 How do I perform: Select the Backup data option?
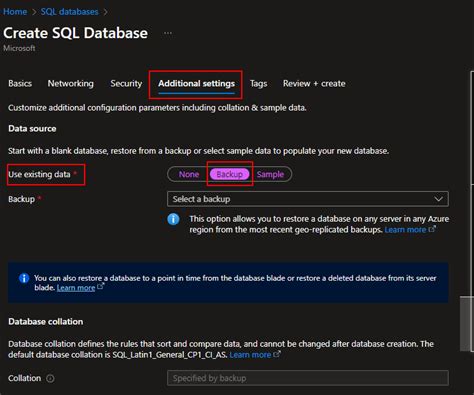click(230, 174)
